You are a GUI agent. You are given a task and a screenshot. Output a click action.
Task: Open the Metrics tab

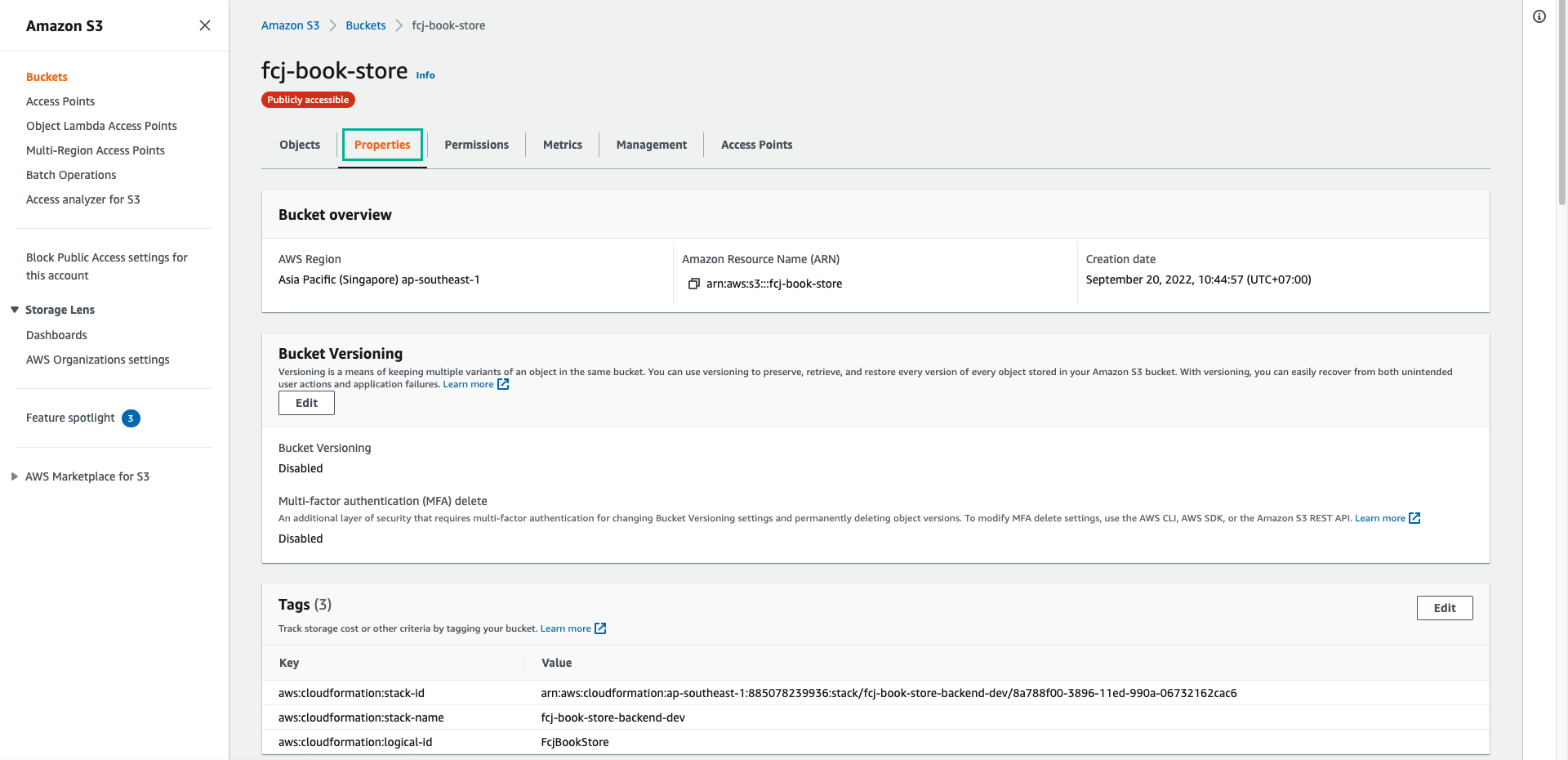[563, 145]
